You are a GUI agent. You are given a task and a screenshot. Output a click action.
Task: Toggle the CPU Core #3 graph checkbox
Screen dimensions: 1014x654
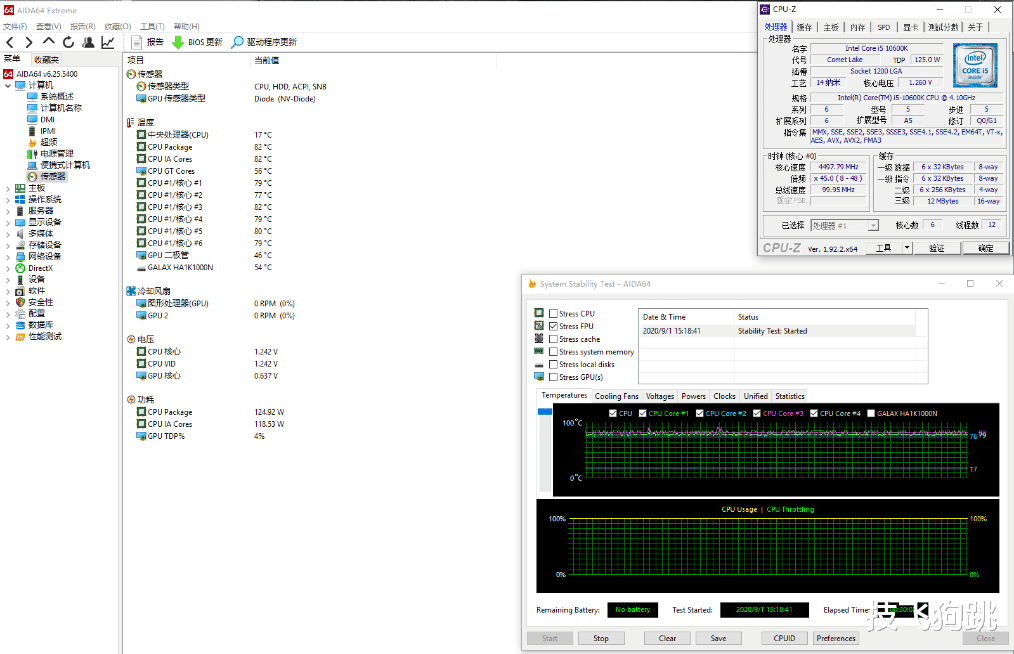757,413
